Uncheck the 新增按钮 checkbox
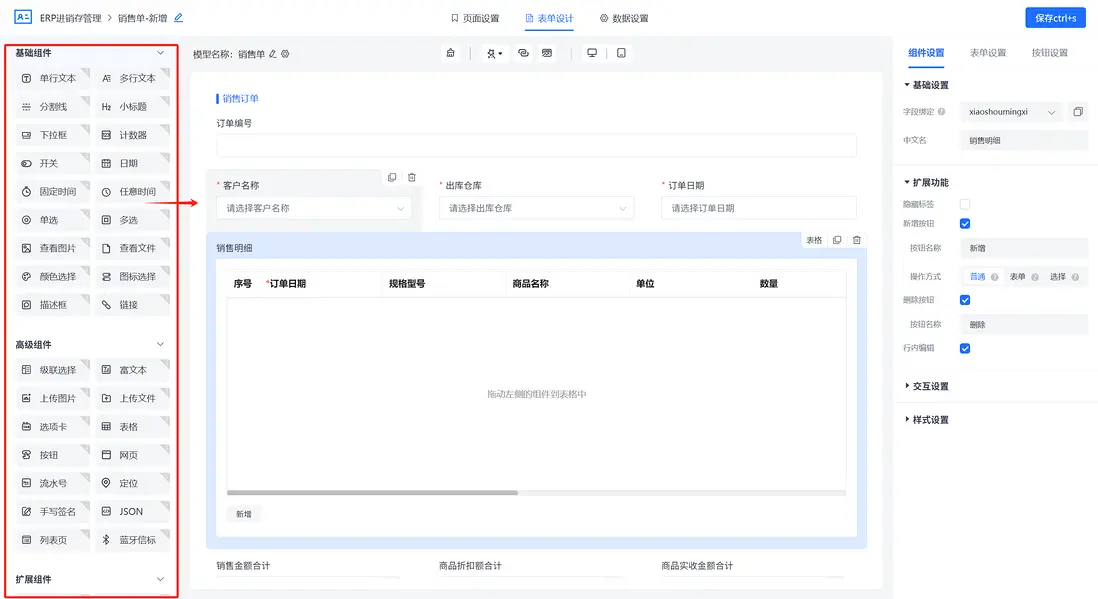 [964, 224]
